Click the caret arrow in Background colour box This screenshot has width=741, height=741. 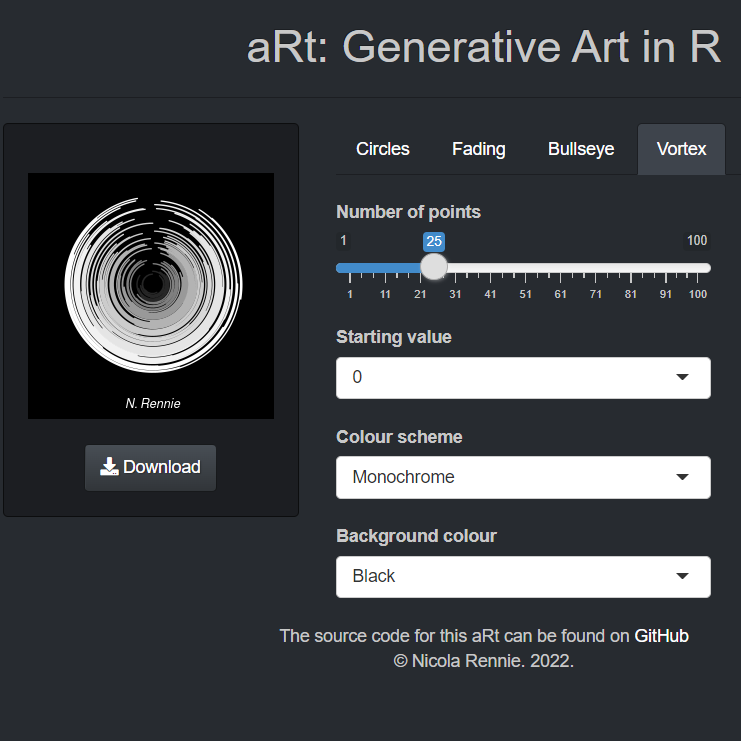pyautogui.click(x=682, y=577)
